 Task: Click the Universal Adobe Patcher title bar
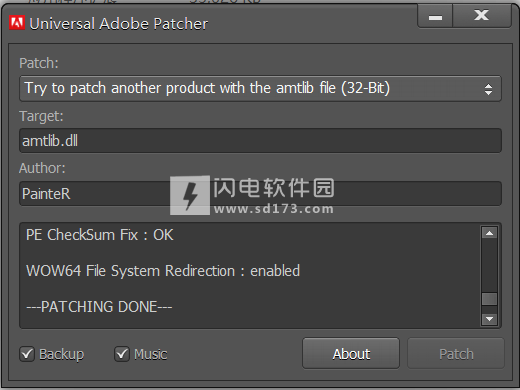click(x=213, y=23)
